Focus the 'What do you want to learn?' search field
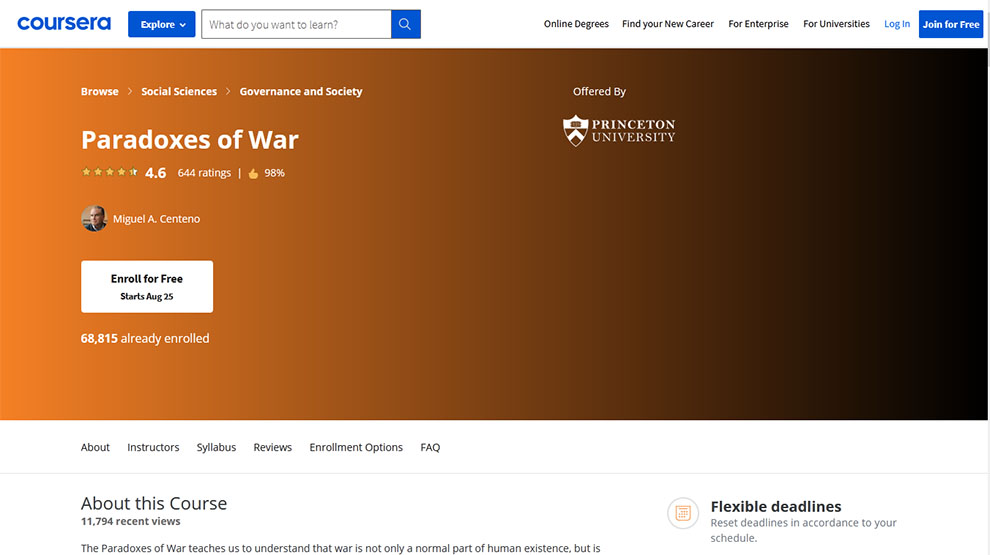The image size is (990, 555). coord(296,24)
